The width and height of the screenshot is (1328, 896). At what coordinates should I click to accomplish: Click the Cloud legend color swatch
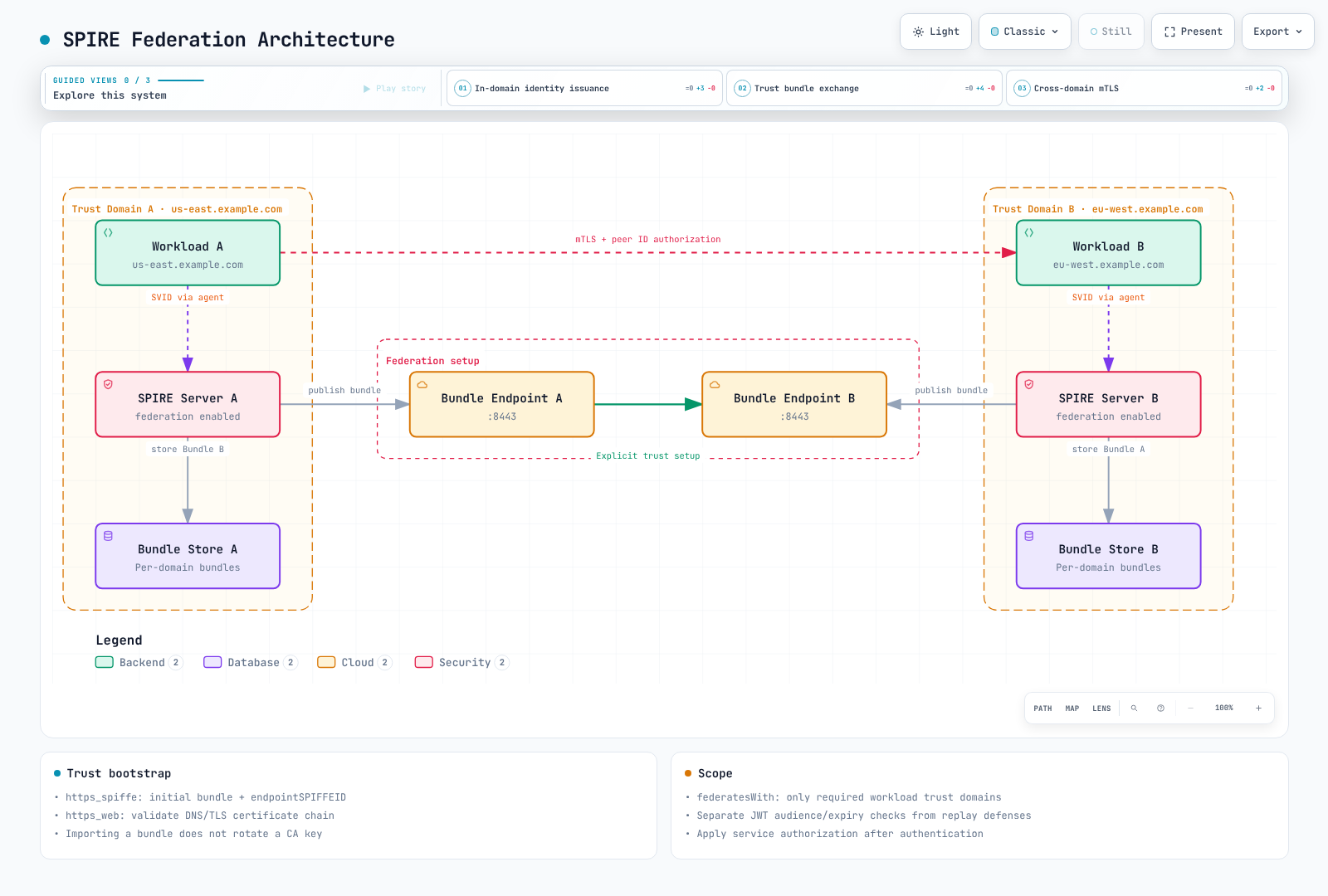(x=326, y=662)
